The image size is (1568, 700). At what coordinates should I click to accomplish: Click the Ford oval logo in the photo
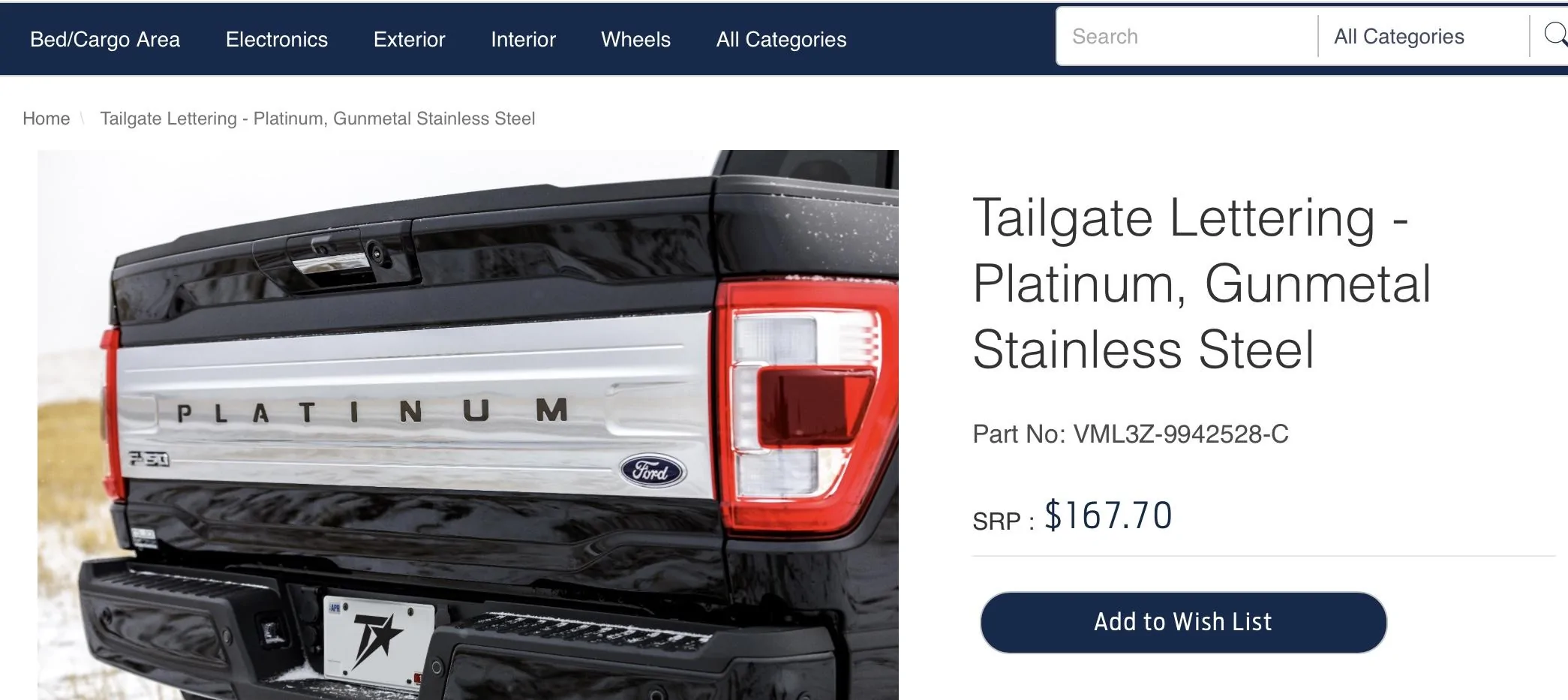click(652, 471)
